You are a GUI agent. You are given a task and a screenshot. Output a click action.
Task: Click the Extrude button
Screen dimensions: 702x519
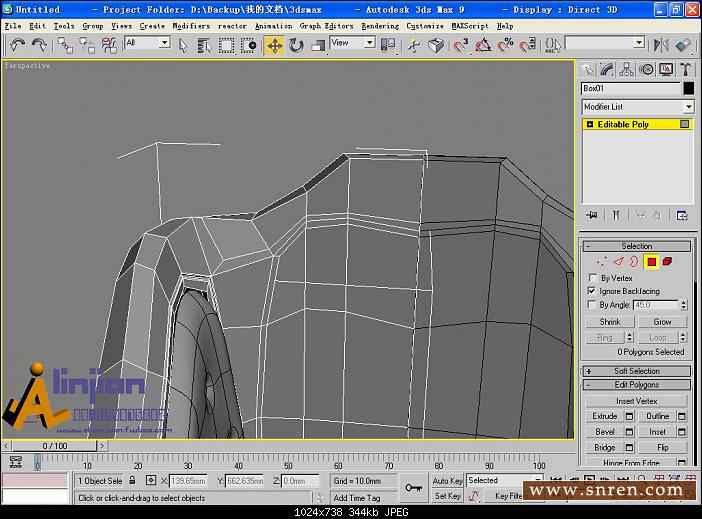[605, 416]
